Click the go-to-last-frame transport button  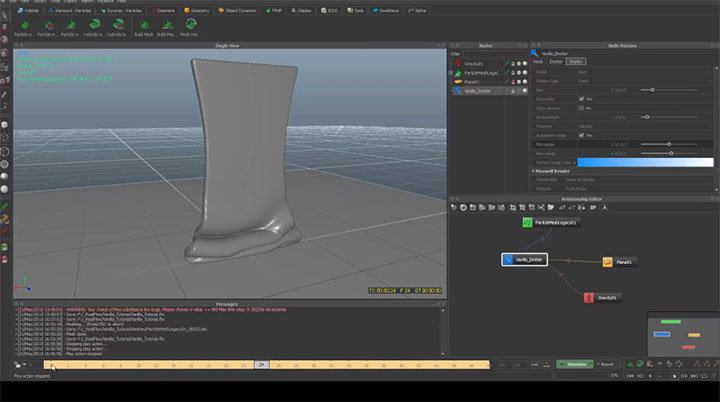pos(694,376)
